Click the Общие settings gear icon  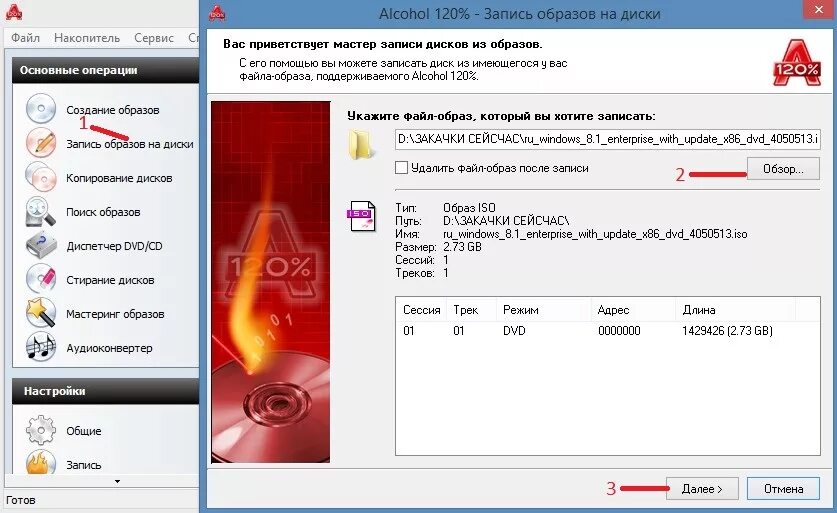pos(41,430)
